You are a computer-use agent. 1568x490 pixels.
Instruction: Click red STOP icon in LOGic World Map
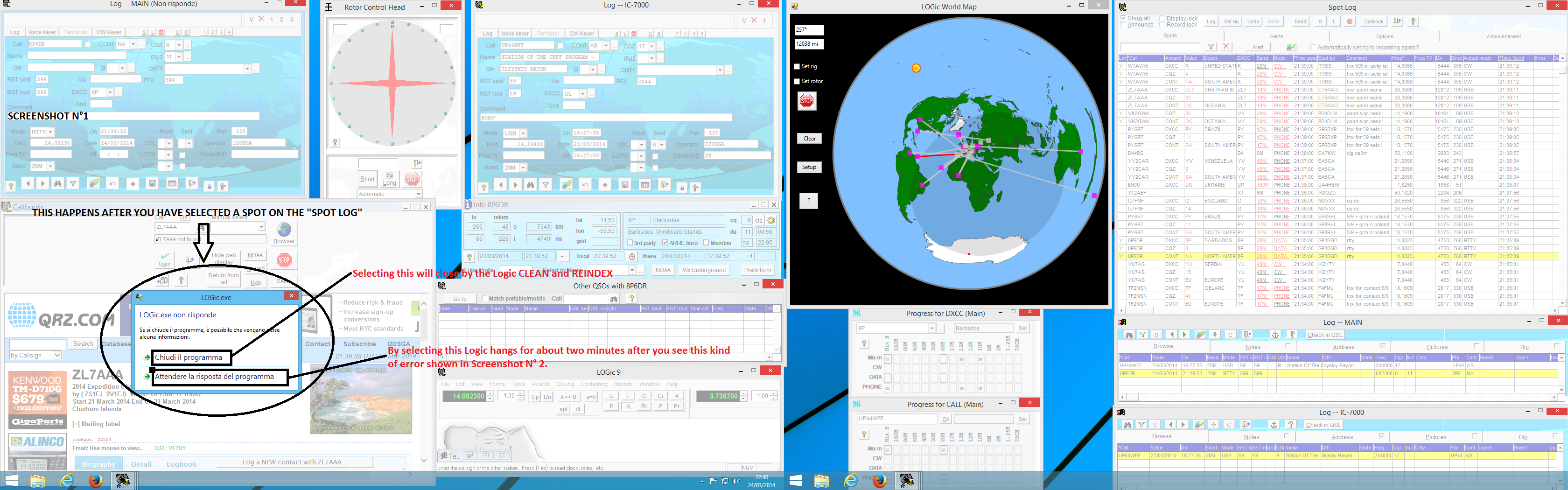coord(806,100)
